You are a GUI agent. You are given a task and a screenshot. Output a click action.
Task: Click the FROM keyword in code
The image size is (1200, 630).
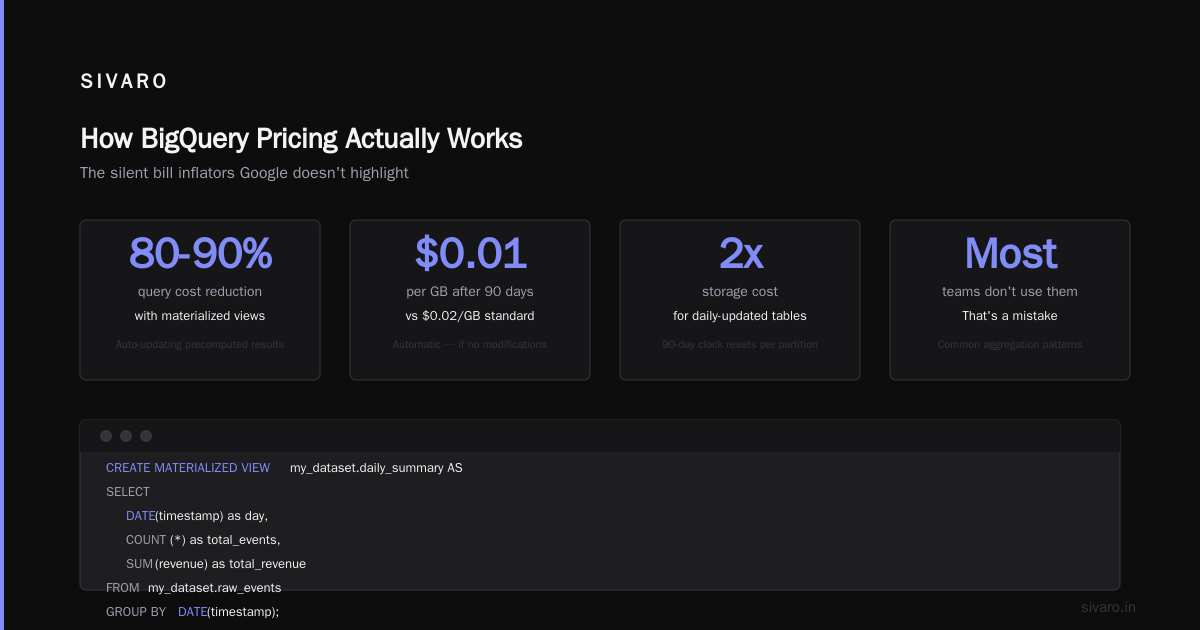pos(123,588)
